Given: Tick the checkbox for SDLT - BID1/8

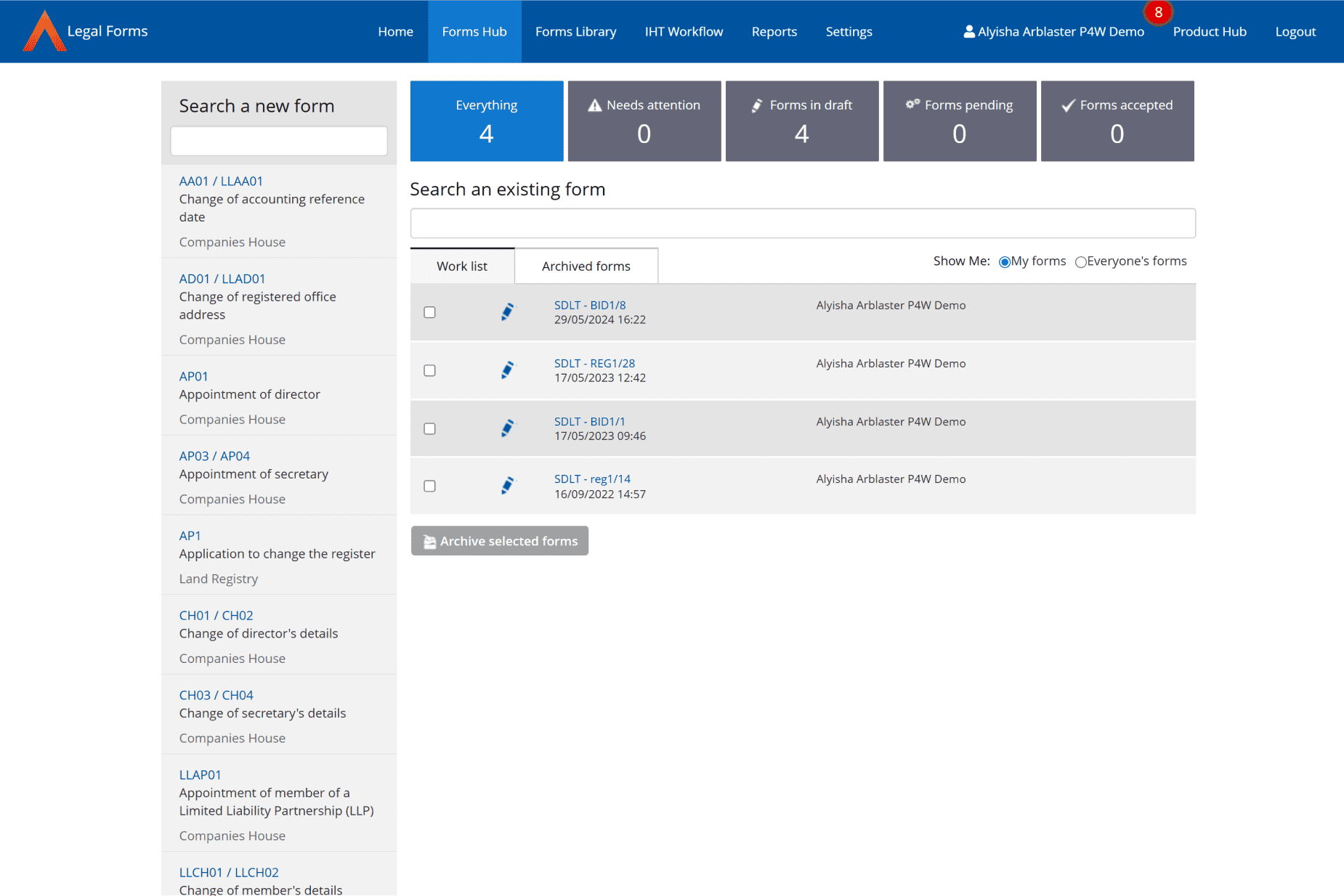Looking at the screenshot, I should (429, 311).
